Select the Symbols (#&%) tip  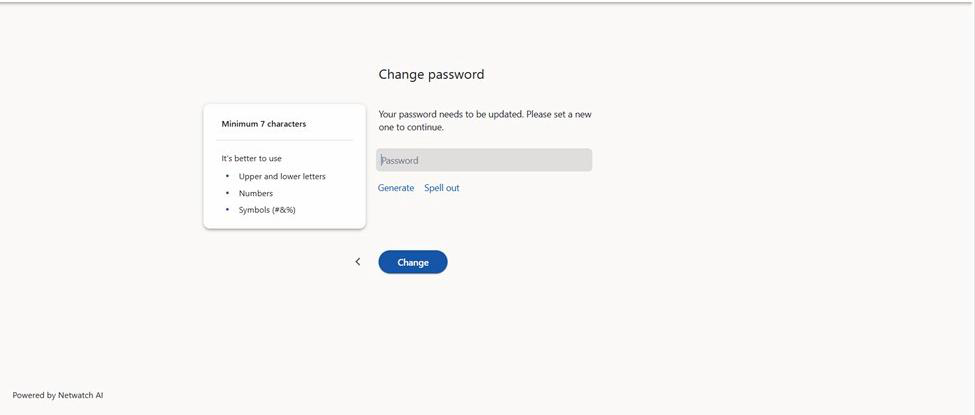267,210
